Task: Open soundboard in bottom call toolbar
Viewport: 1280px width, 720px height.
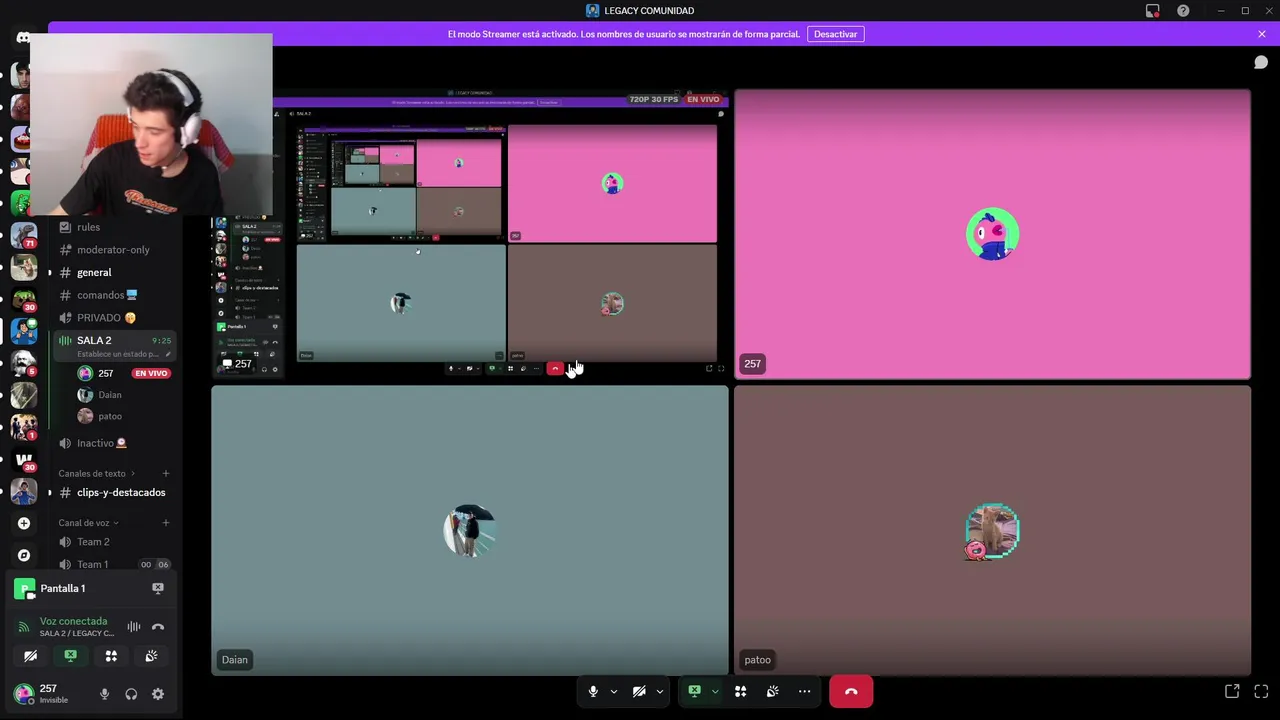Action: coord(772,691)
